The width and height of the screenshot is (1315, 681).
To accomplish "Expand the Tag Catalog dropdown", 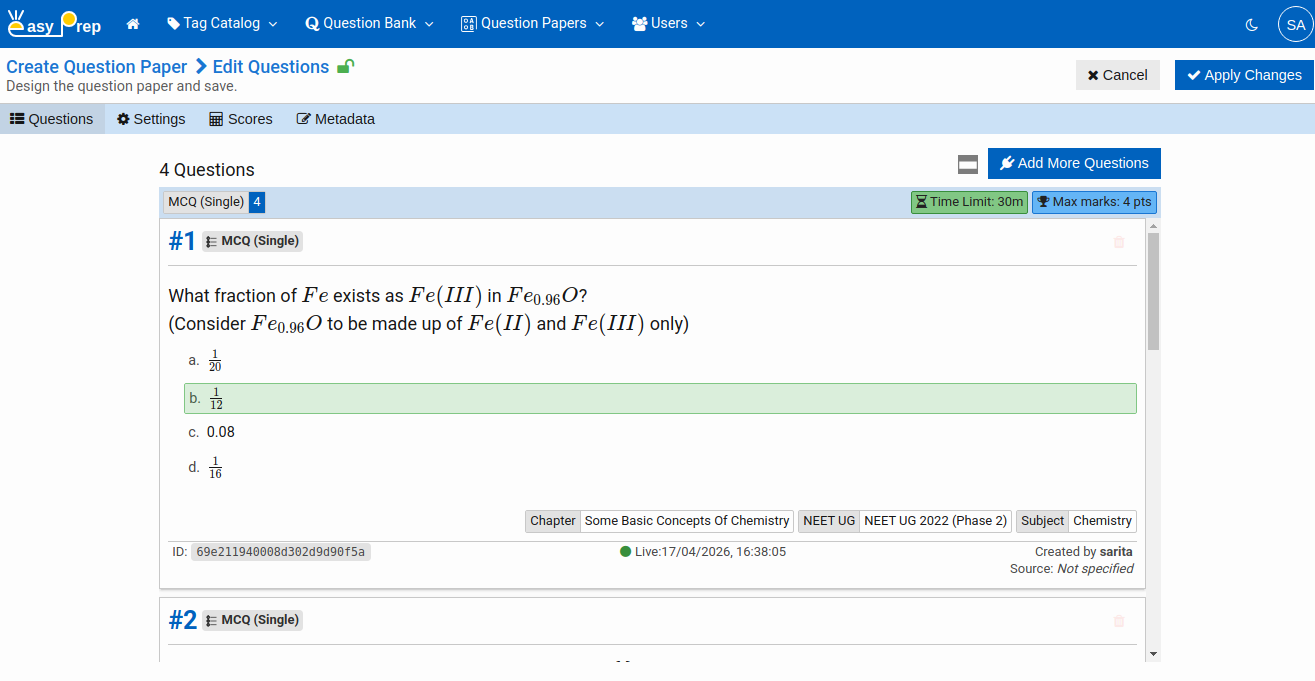I will (222, 24).
